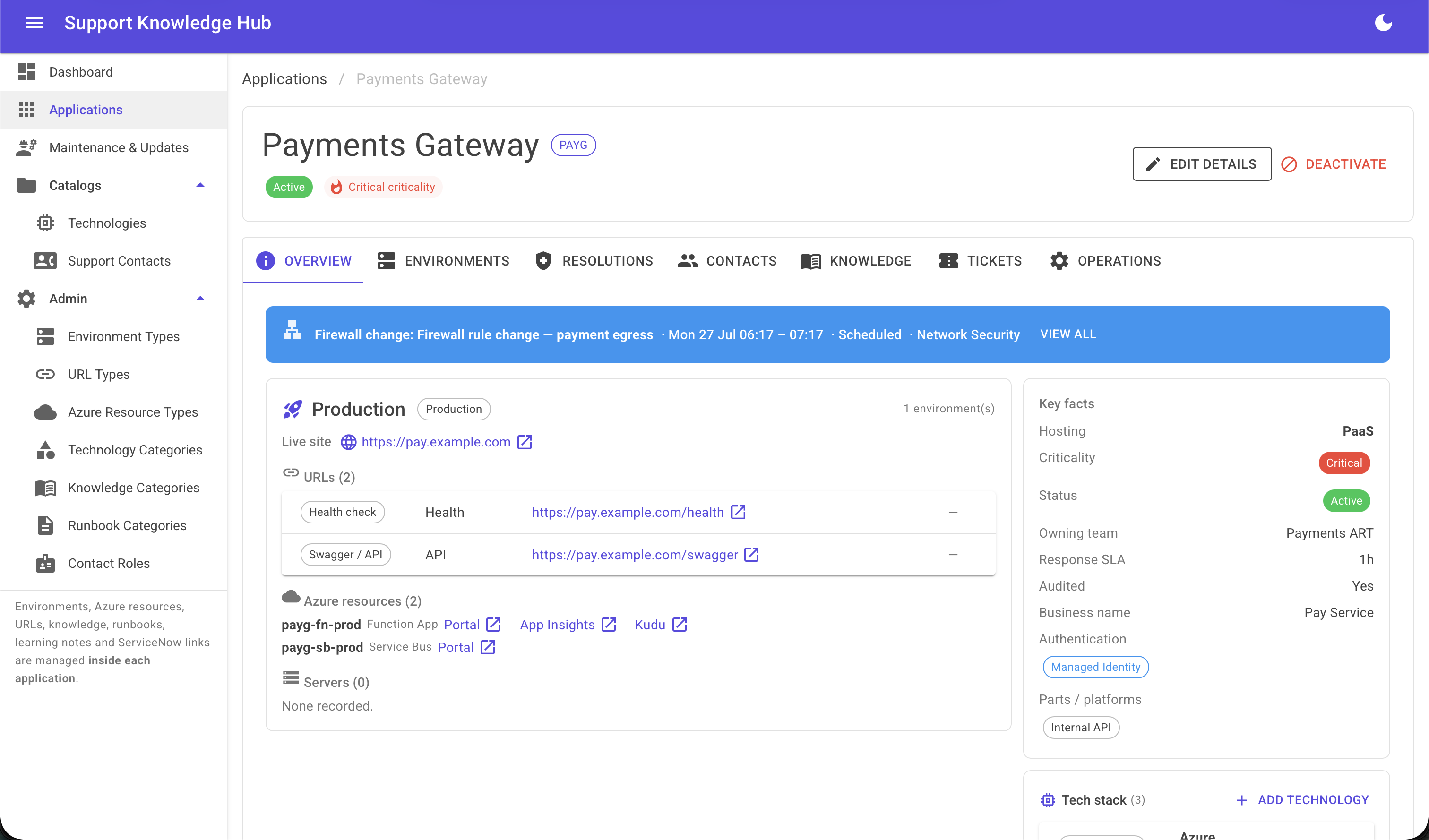1429x840 pixels.
Task: Switch to the Knowledge tab
Action: pyautogui.click(x=856, y=261)
